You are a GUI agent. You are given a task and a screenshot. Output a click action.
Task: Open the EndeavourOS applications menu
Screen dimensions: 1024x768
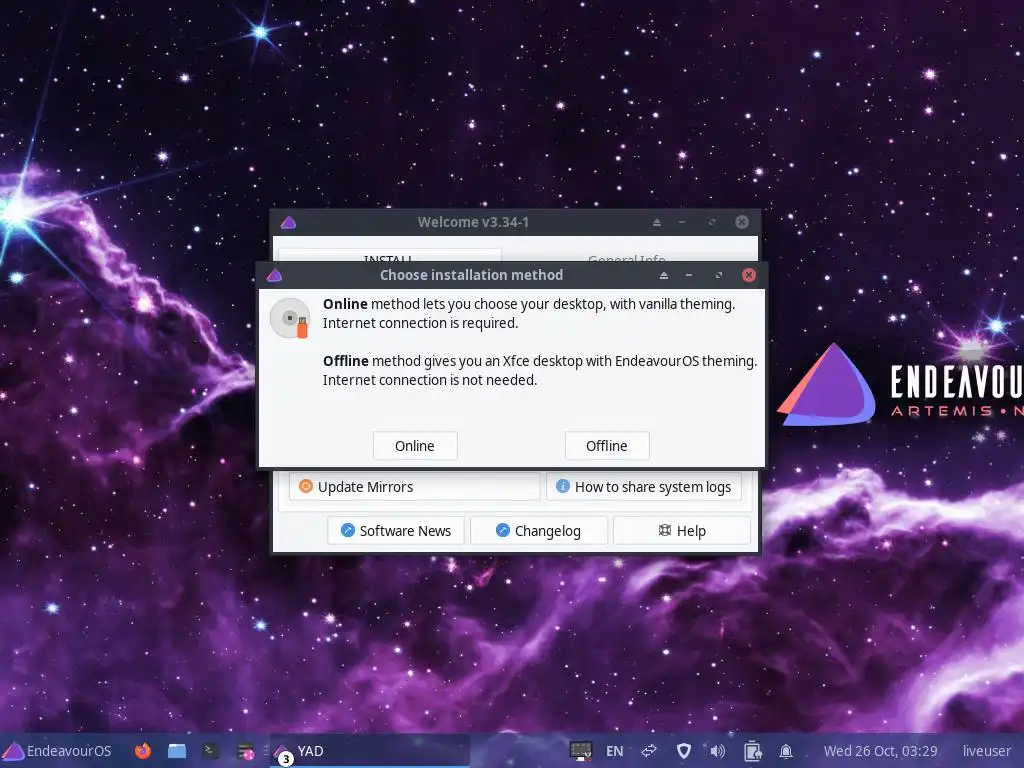[57, 751]
